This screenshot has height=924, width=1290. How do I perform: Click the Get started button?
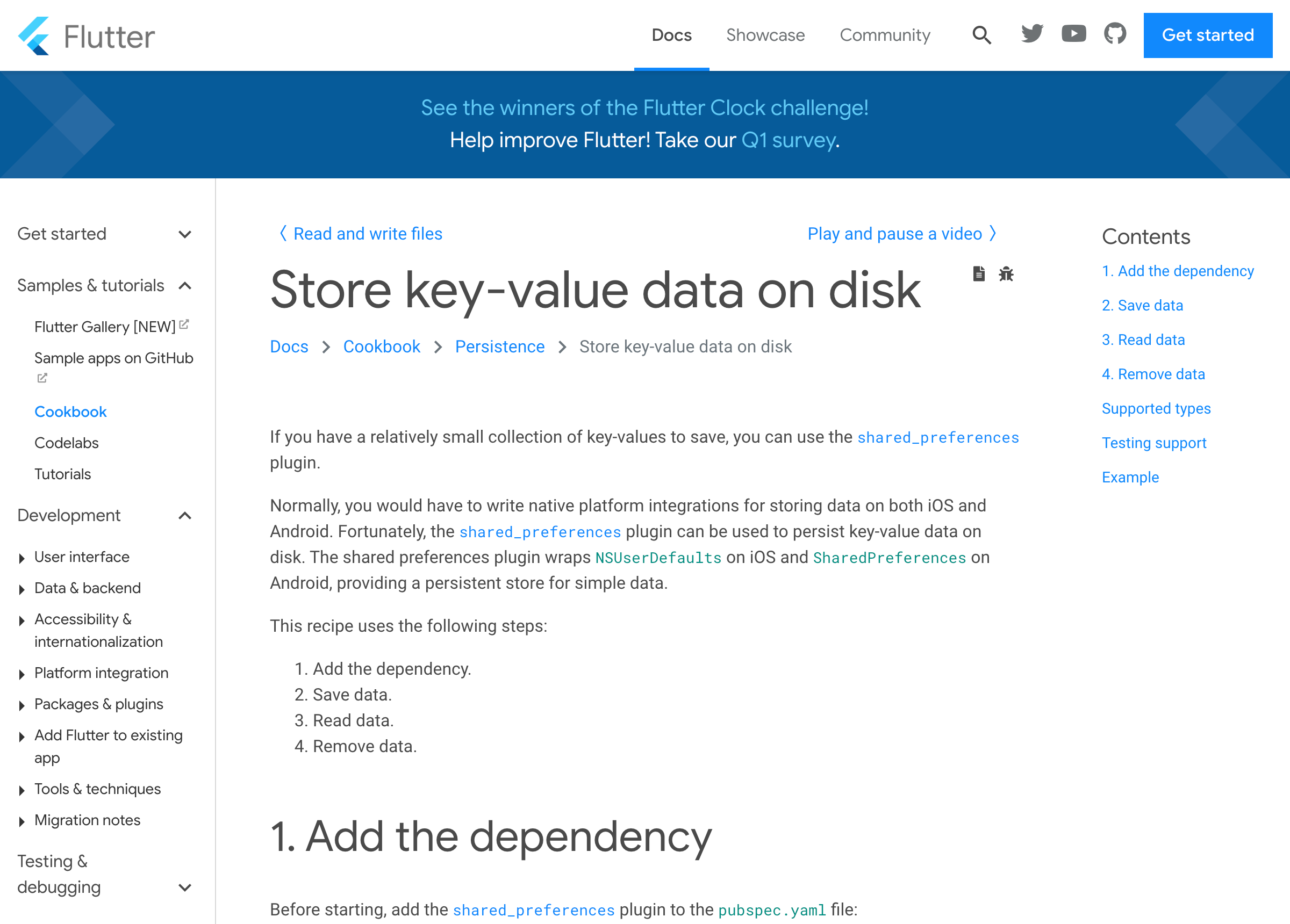coord(1208,35)
